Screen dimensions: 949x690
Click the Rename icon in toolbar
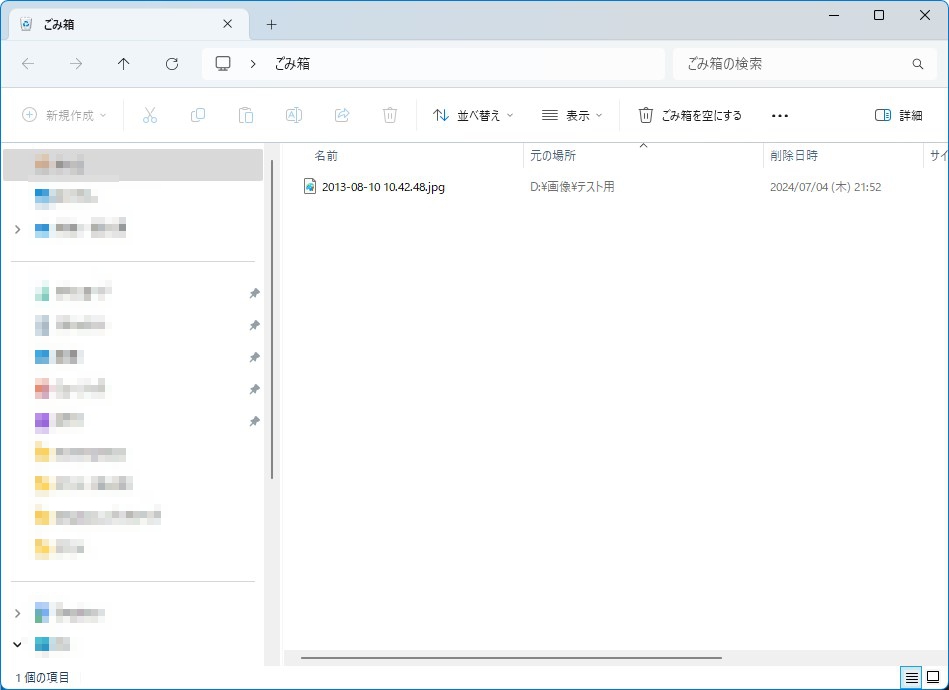pyautogui.click(x=294, y=115)
